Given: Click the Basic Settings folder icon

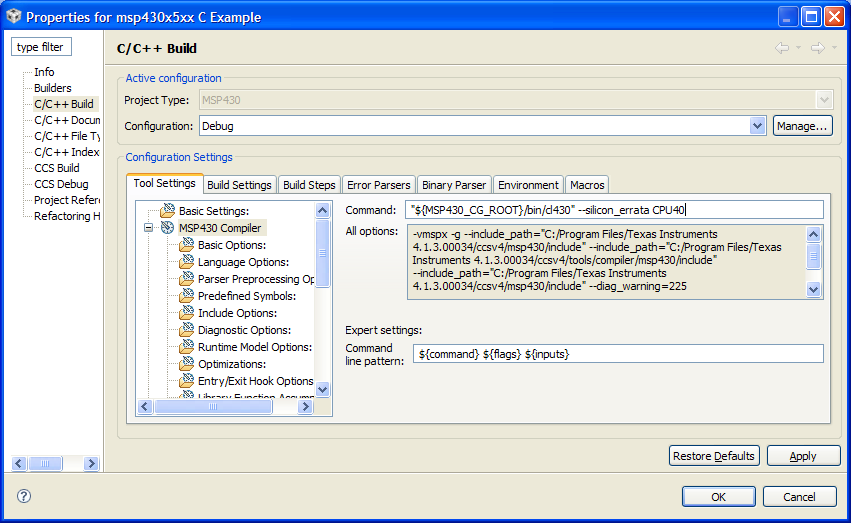Looking at the screenshot, I should [167, 211].
